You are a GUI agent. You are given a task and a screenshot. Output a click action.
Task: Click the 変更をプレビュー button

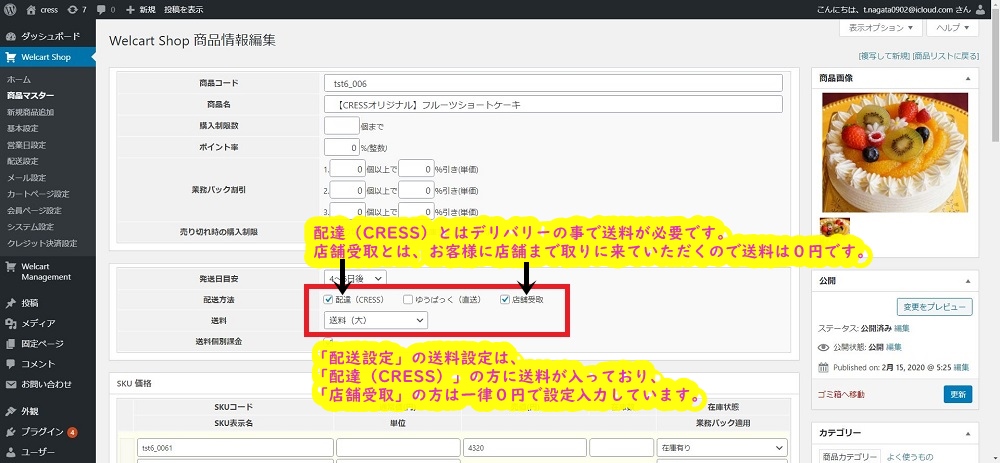(934, 306)
